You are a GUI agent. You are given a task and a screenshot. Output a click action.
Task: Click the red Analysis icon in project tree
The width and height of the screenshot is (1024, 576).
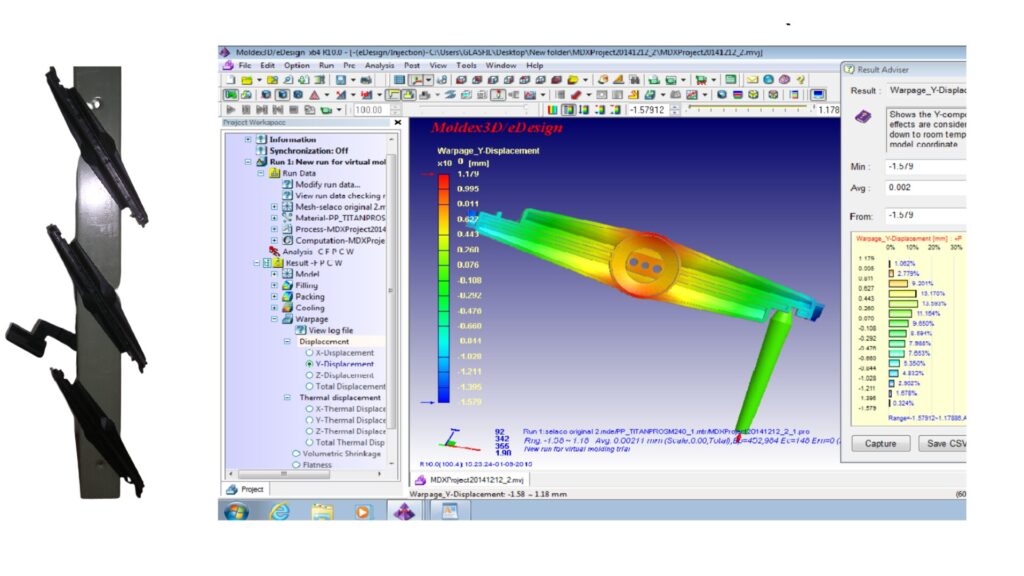[274, 251]
